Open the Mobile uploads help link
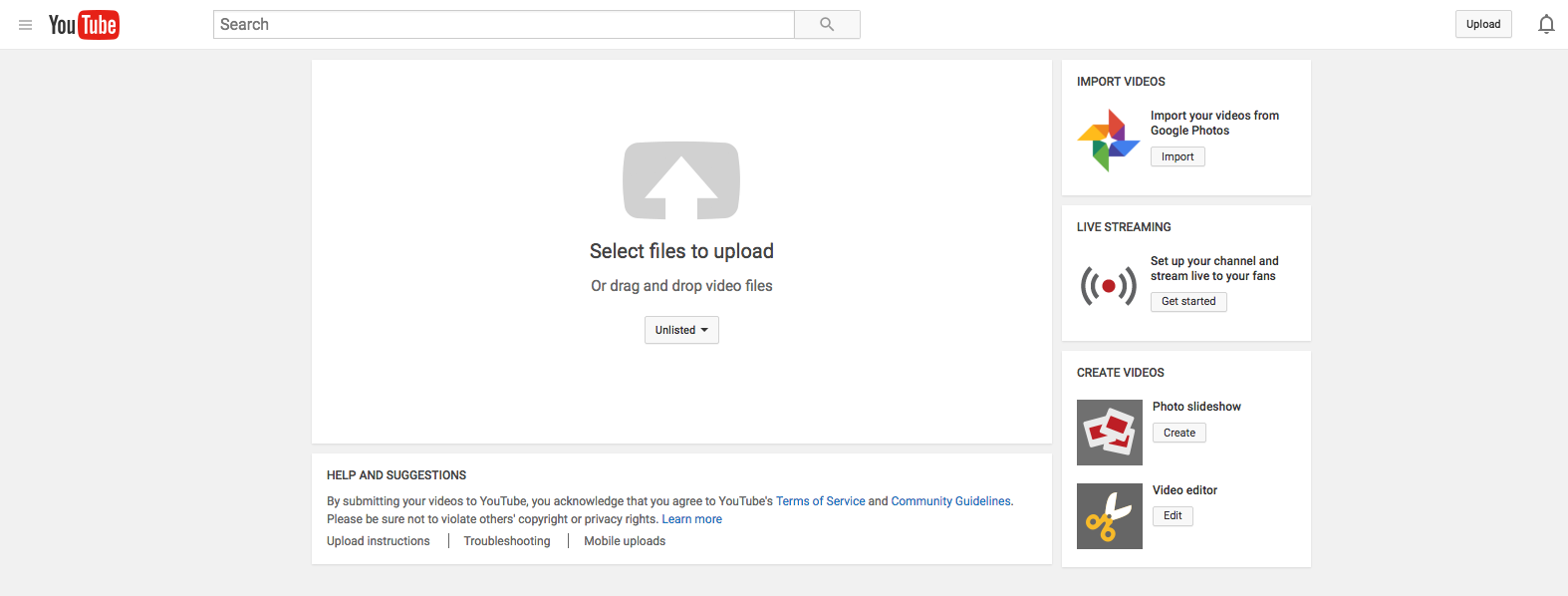The image size is (1568, 596). tap(625, 541)
